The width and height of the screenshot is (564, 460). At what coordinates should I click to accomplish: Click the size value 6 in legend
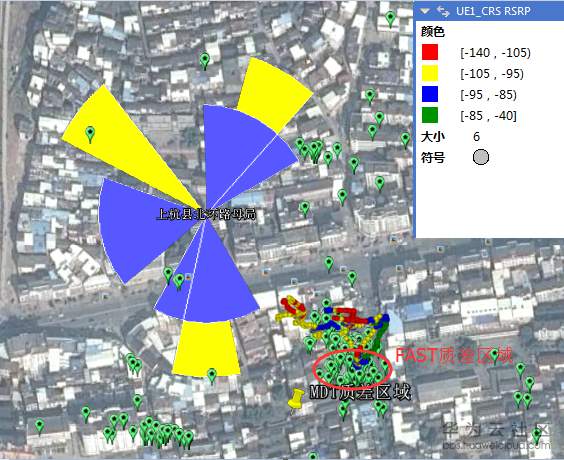pyautogui.click(x=476, y=137)
